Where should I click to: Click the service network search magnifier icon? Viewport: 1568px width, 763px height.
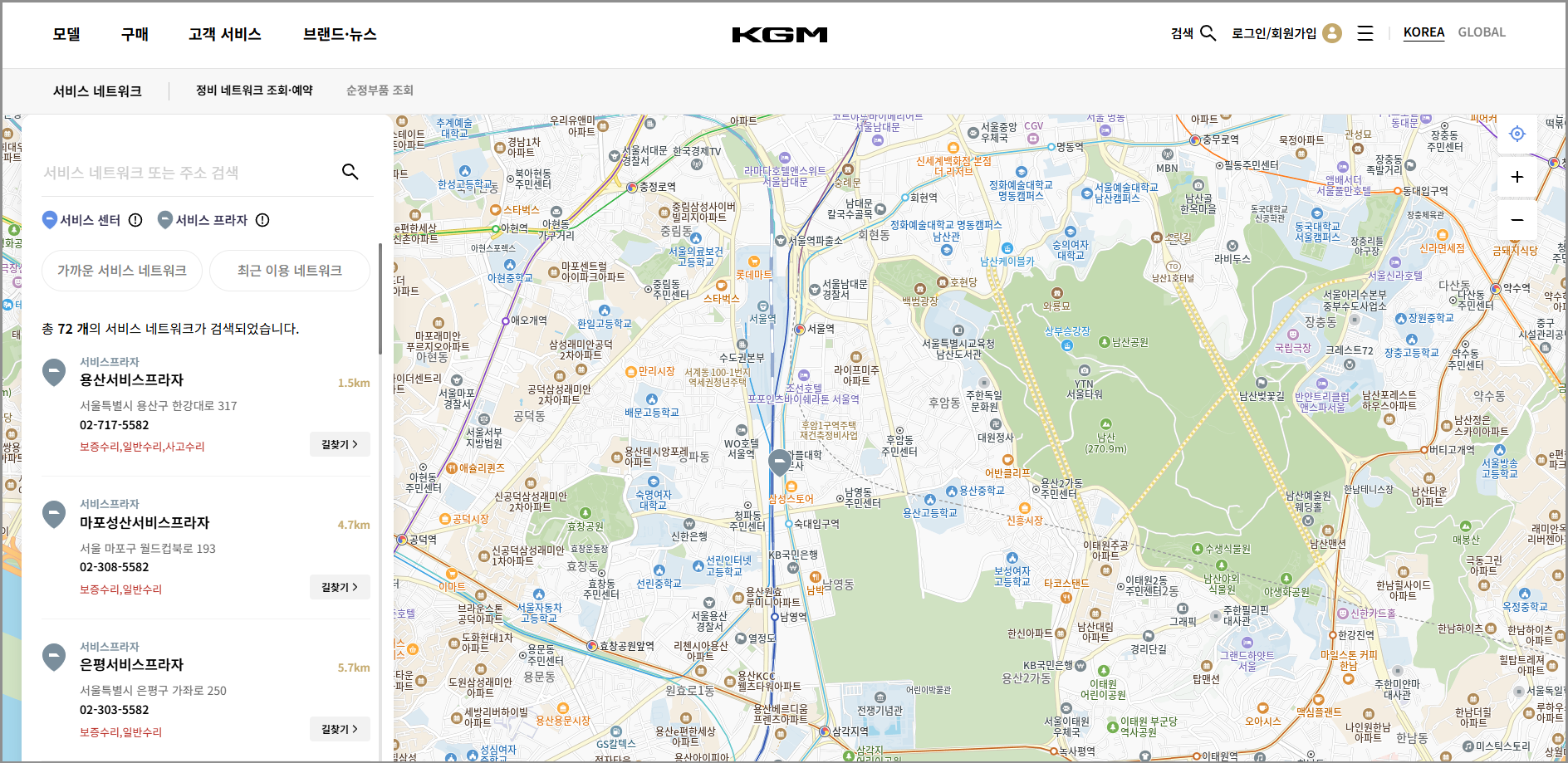[350, 172]
